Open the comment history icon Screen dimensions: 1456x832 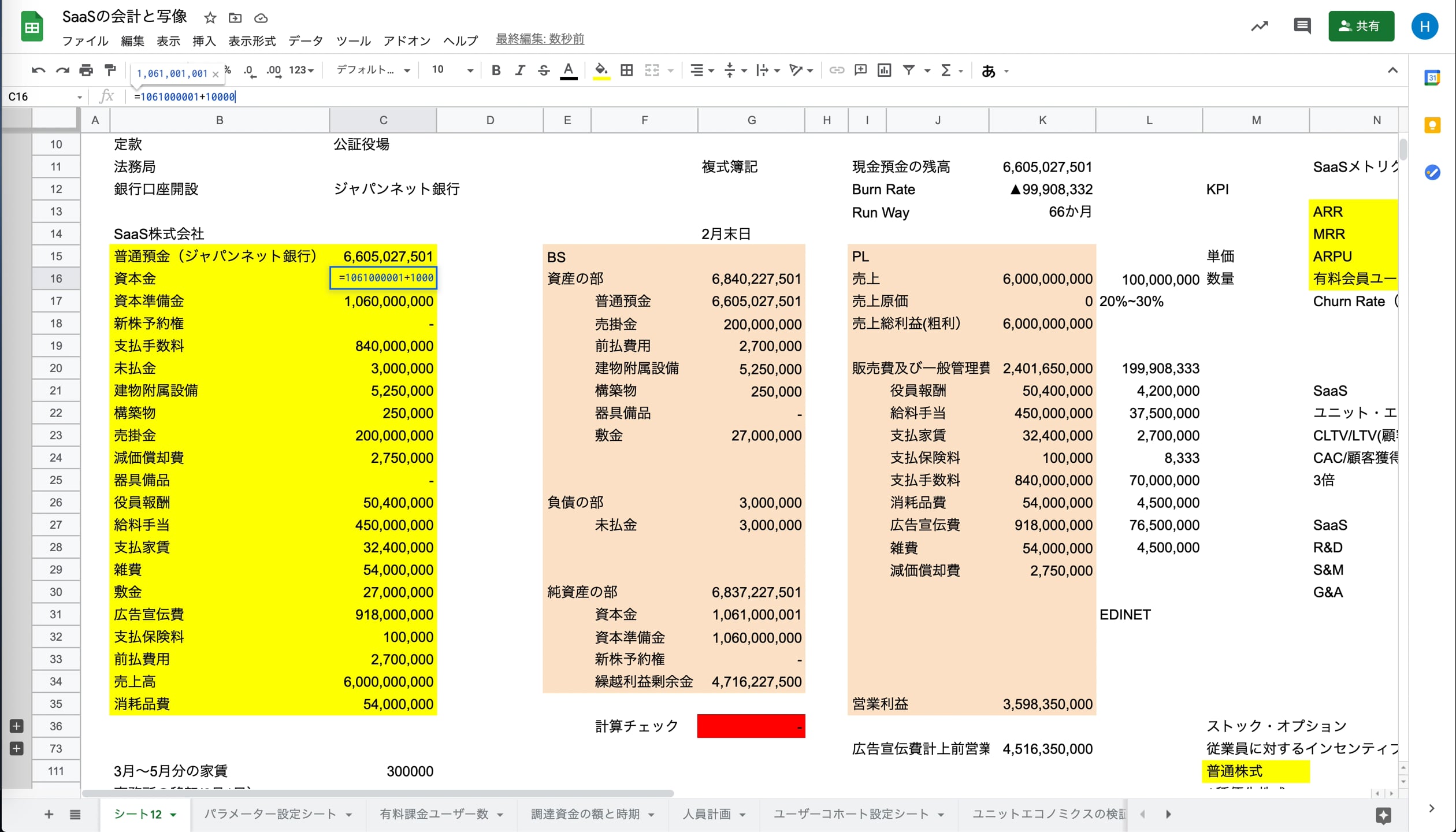[1302, 26]
